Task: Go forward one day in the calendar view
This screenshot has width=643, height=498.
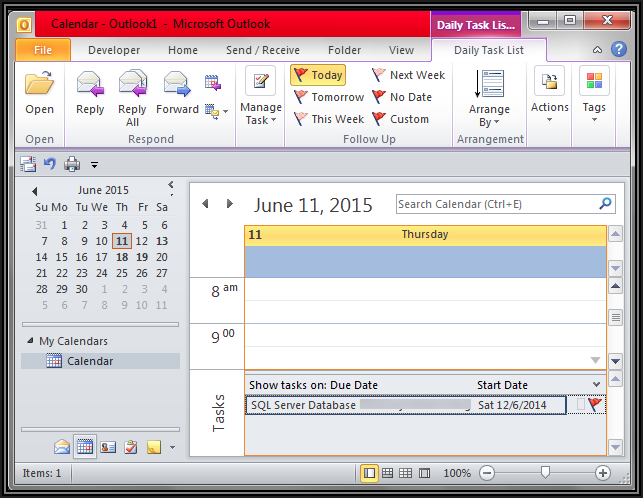Action: click(230, 203)
